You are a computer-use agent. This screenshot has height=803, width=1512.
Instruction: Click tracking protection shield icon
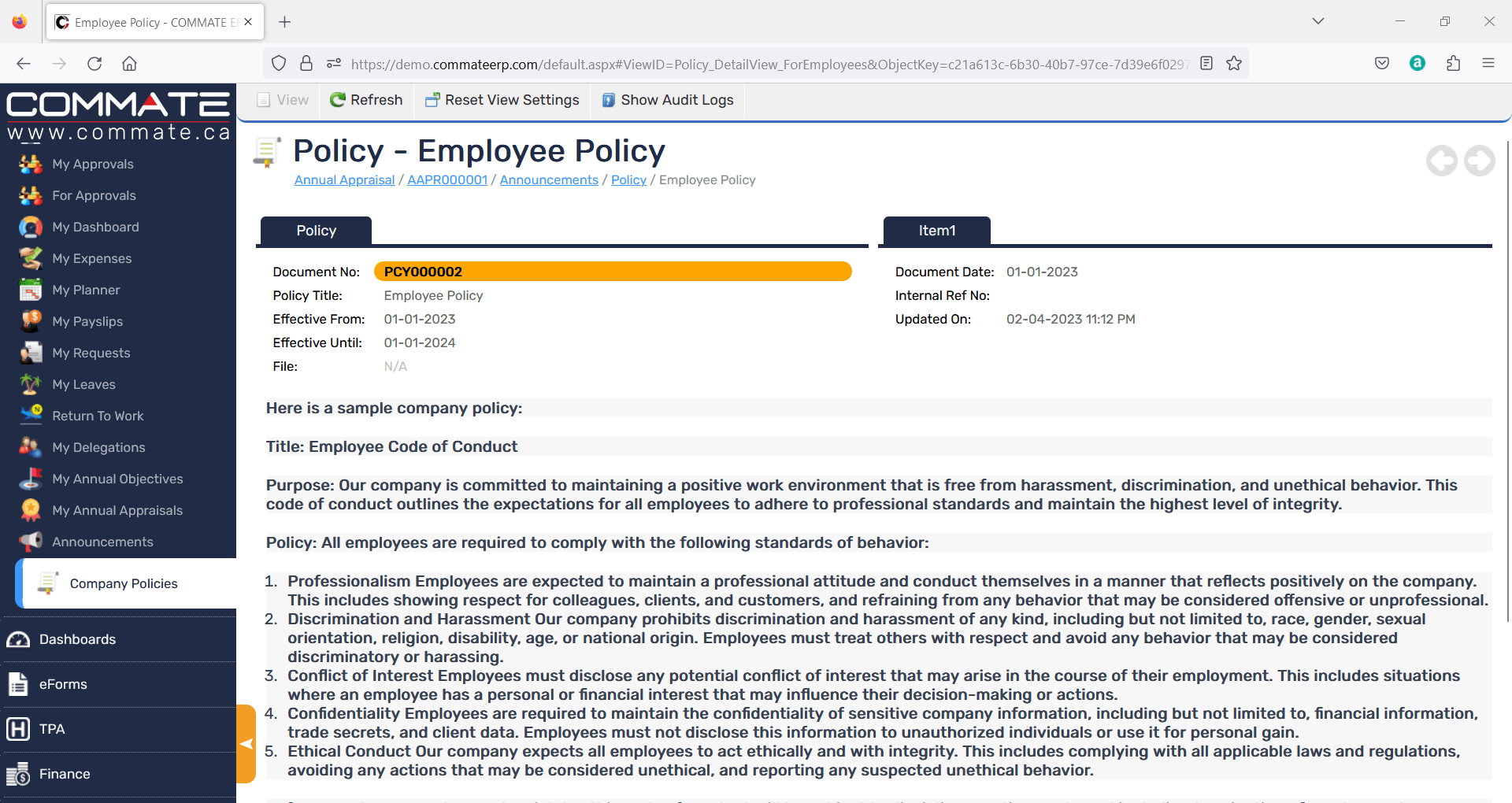279,64
